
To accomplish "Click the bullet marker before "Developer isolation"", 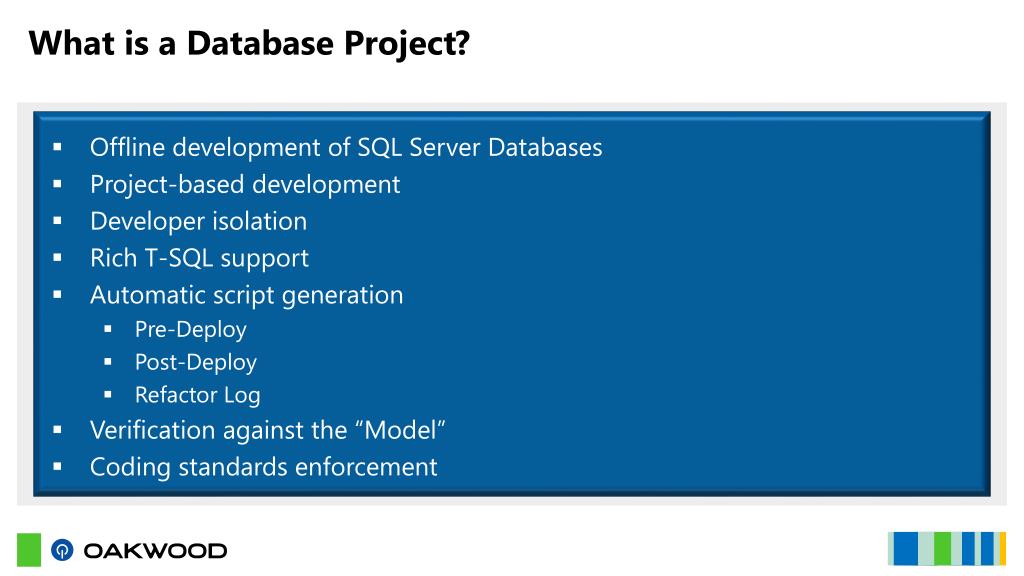I will [57, 221].
